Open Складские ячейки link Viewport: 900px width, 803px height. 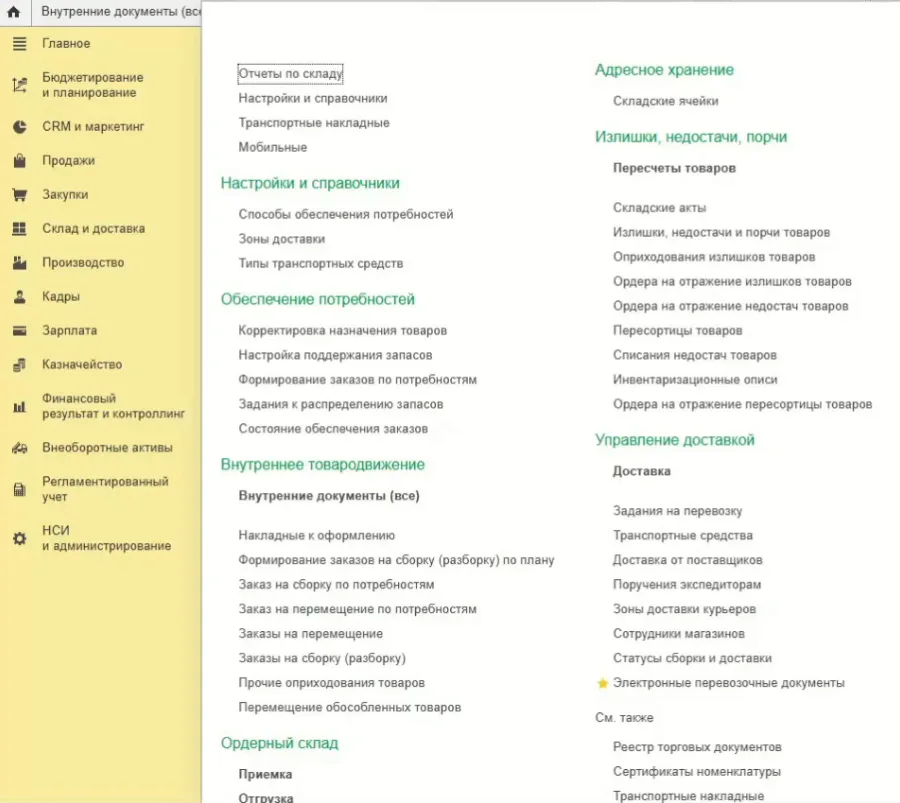coord(666,101)
